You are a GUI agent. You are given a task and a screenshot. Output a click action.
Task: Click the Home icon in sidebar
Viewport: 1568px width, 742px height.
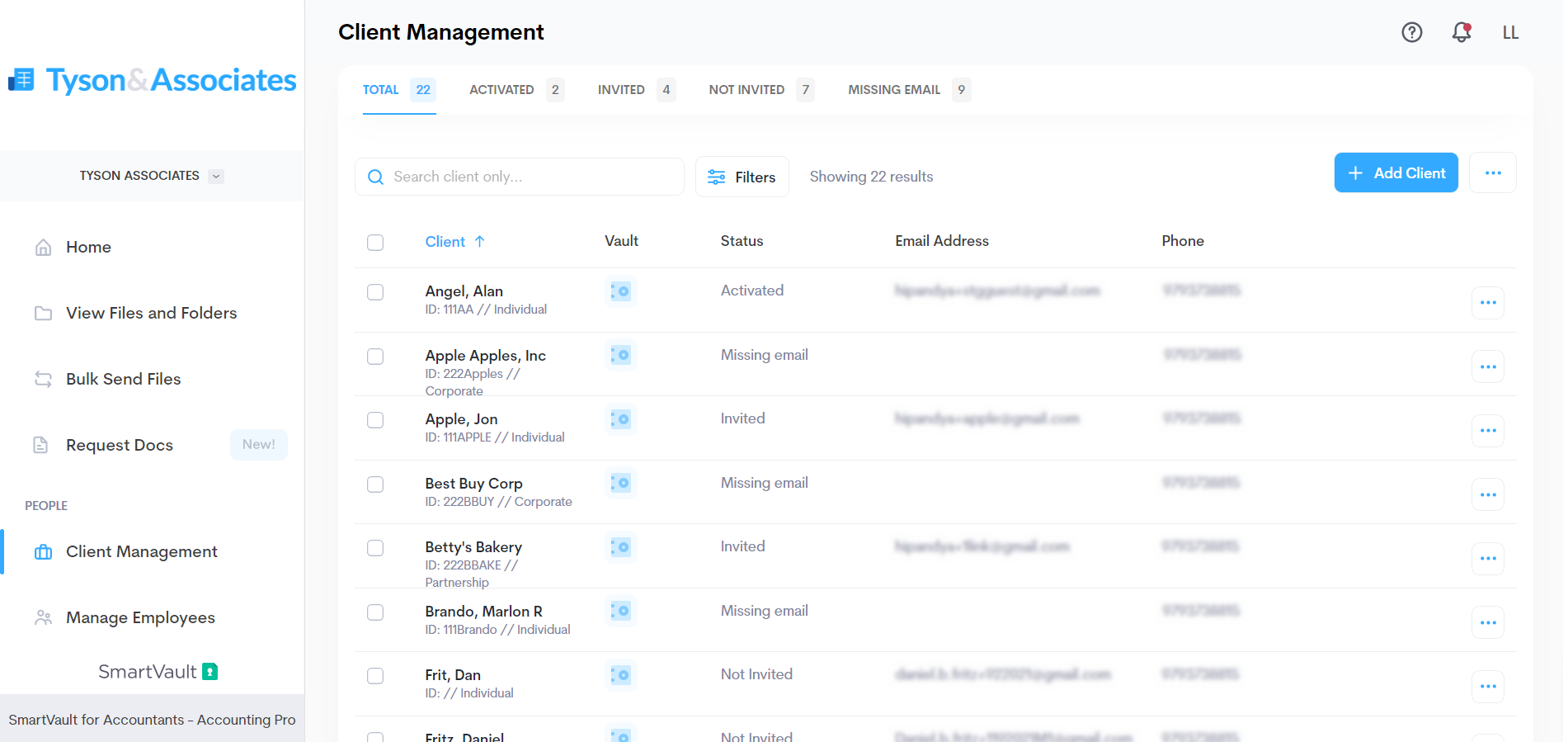pos(44,248)
